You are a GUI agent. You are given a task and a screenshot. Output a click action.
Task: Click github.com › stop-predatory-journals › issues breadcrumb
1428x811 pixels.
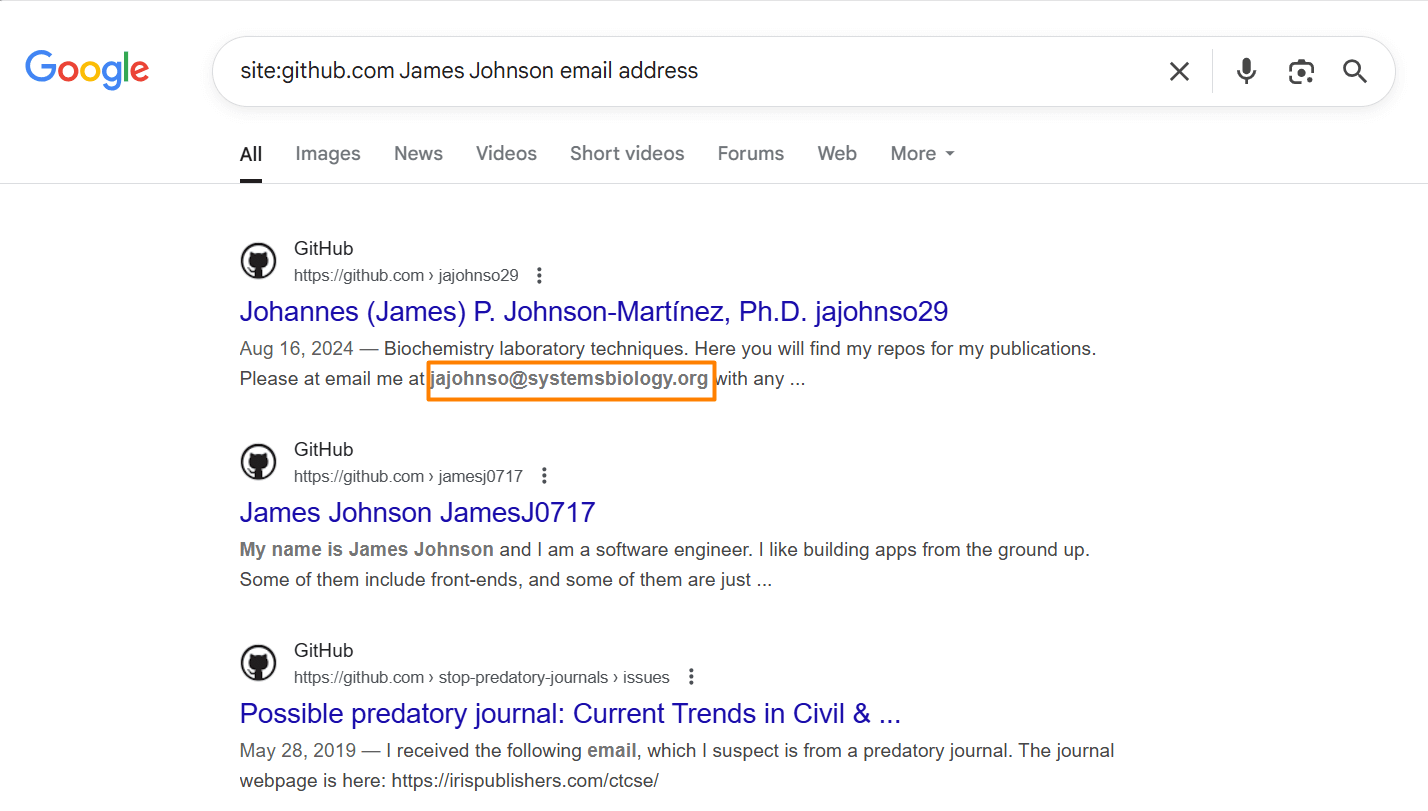click(482, 678)
